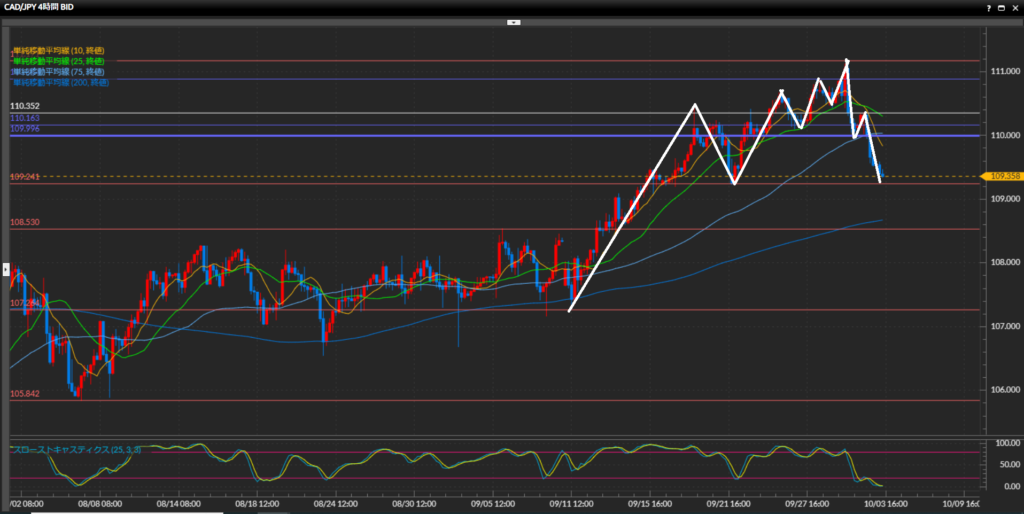Select the 25-period green moving average label
This screenshot has width=1024, height=514.
tap(58, 61)
